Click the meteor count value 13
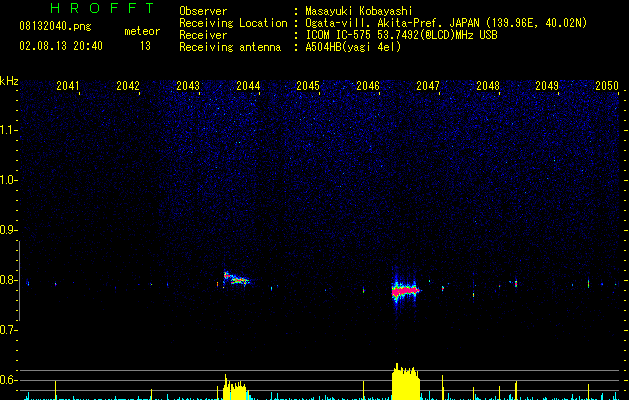This screenshot has width=629, height=400. pyautogui.click(x=145, y=46)
